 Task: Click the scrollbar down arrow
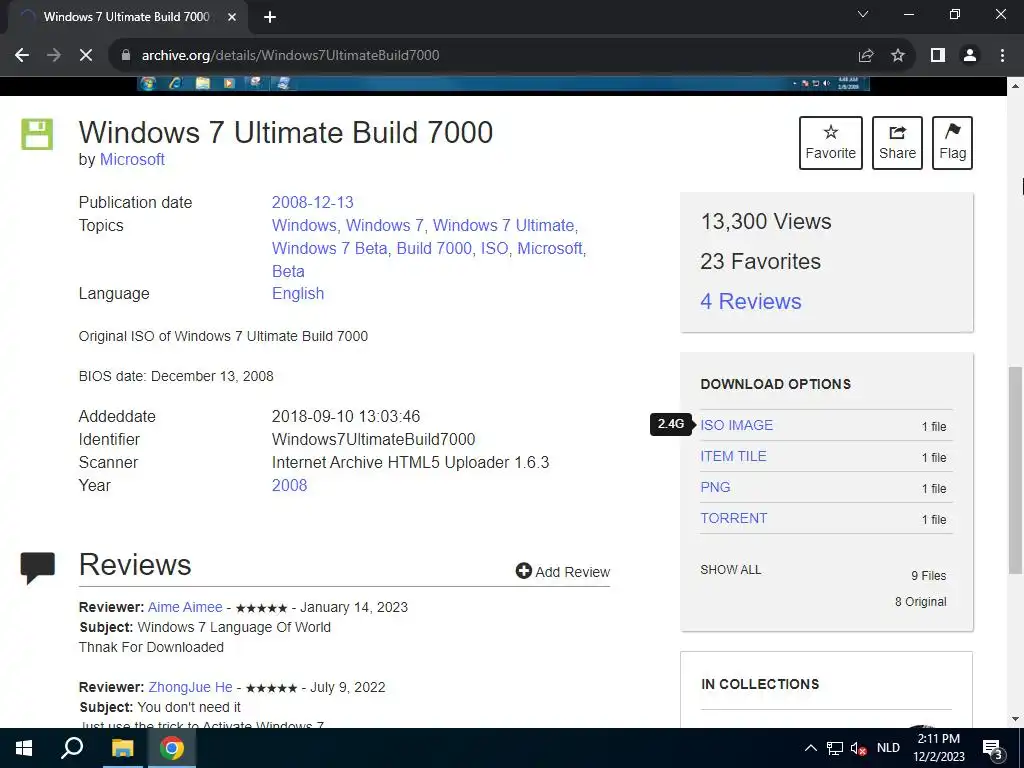(1016, 719)
